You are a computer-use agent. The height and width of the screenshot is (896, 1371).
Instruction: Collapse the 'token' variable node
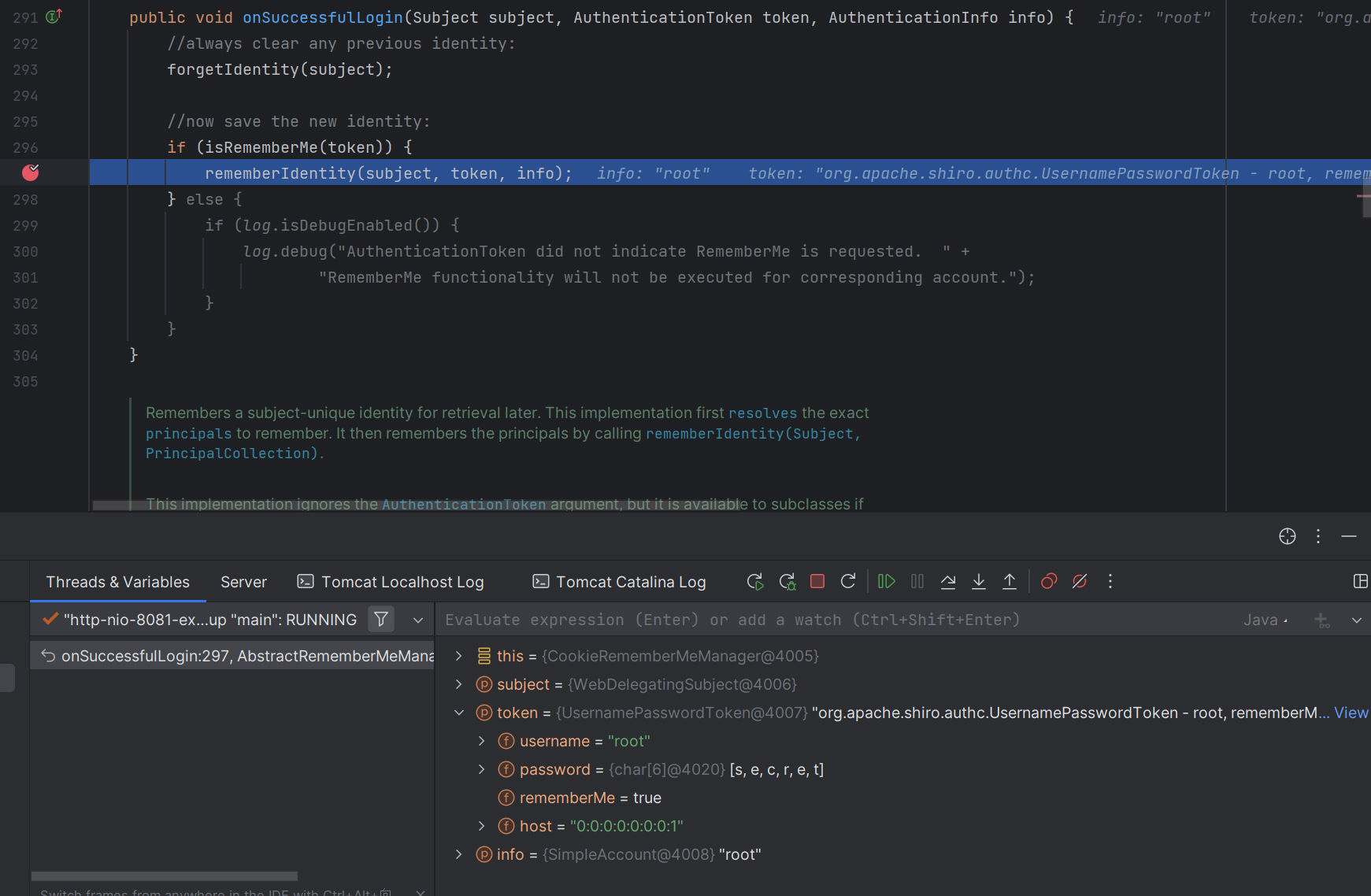pos(459,713)
